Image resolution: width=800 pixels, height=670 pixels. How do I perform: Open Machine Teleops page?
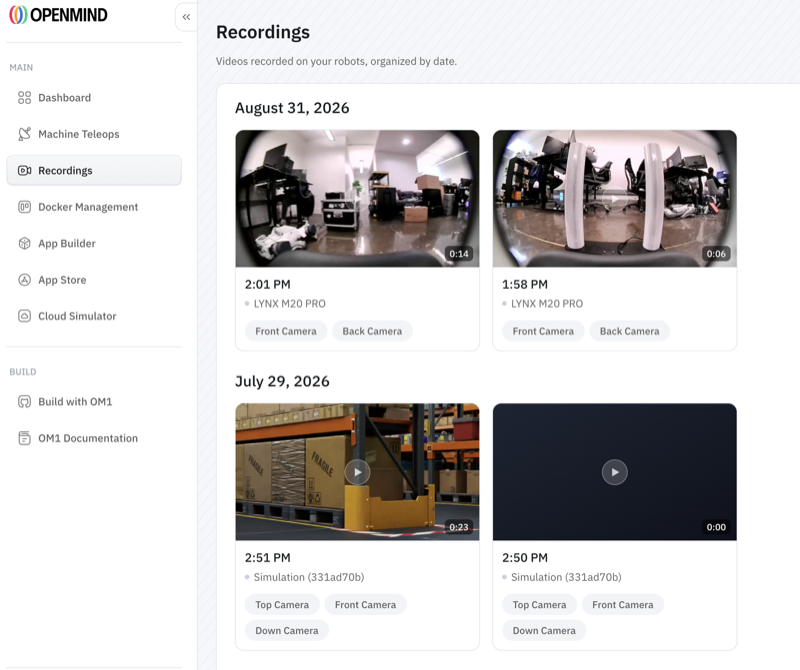coord(94,134)
